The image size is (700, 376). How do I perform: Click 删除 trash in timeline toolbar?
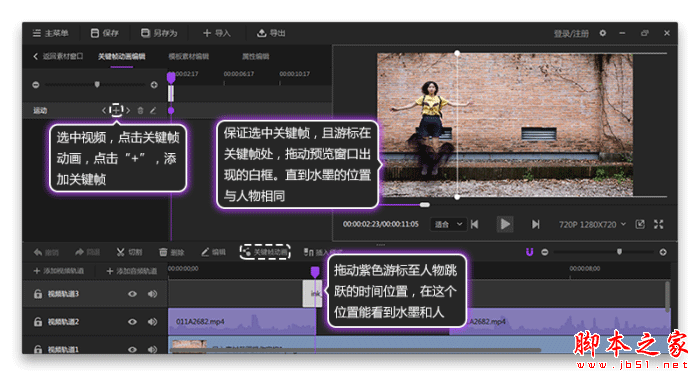[171, 252]
